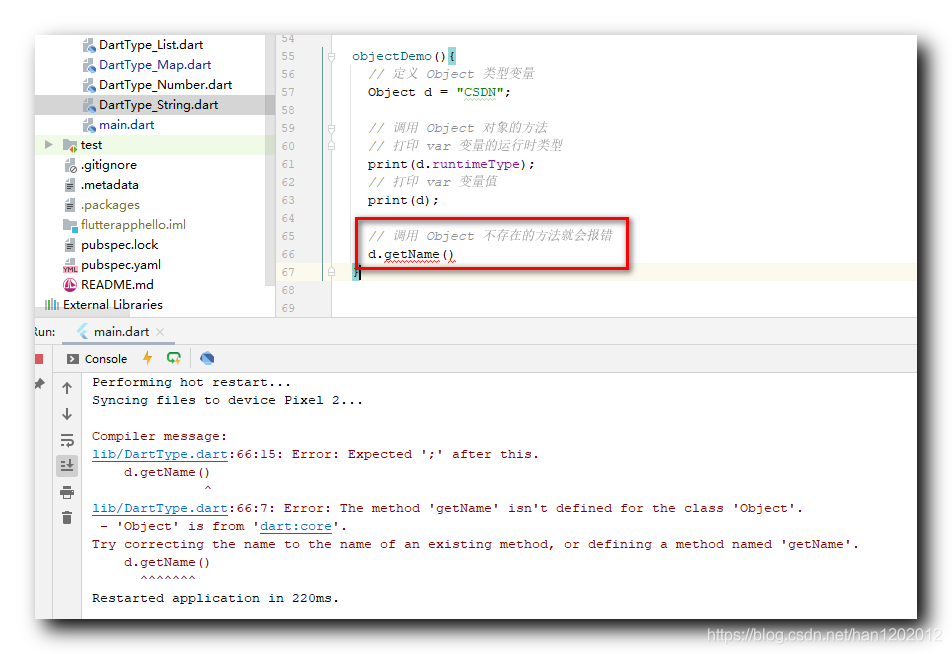Clear console output using the trash icon
This screenshot has height=654, width=952.
coord(67,517)
